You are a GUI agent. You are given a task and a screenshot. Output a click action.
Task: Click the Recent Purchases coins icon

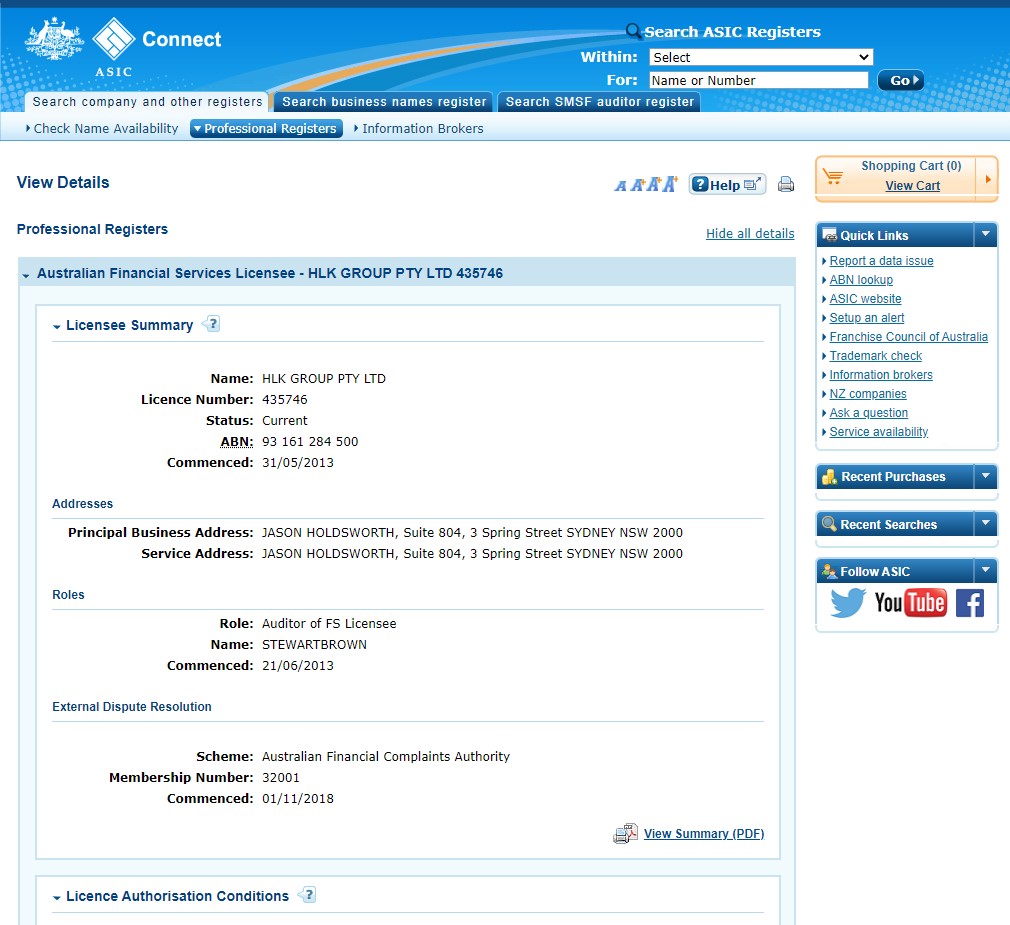[830, 477]
